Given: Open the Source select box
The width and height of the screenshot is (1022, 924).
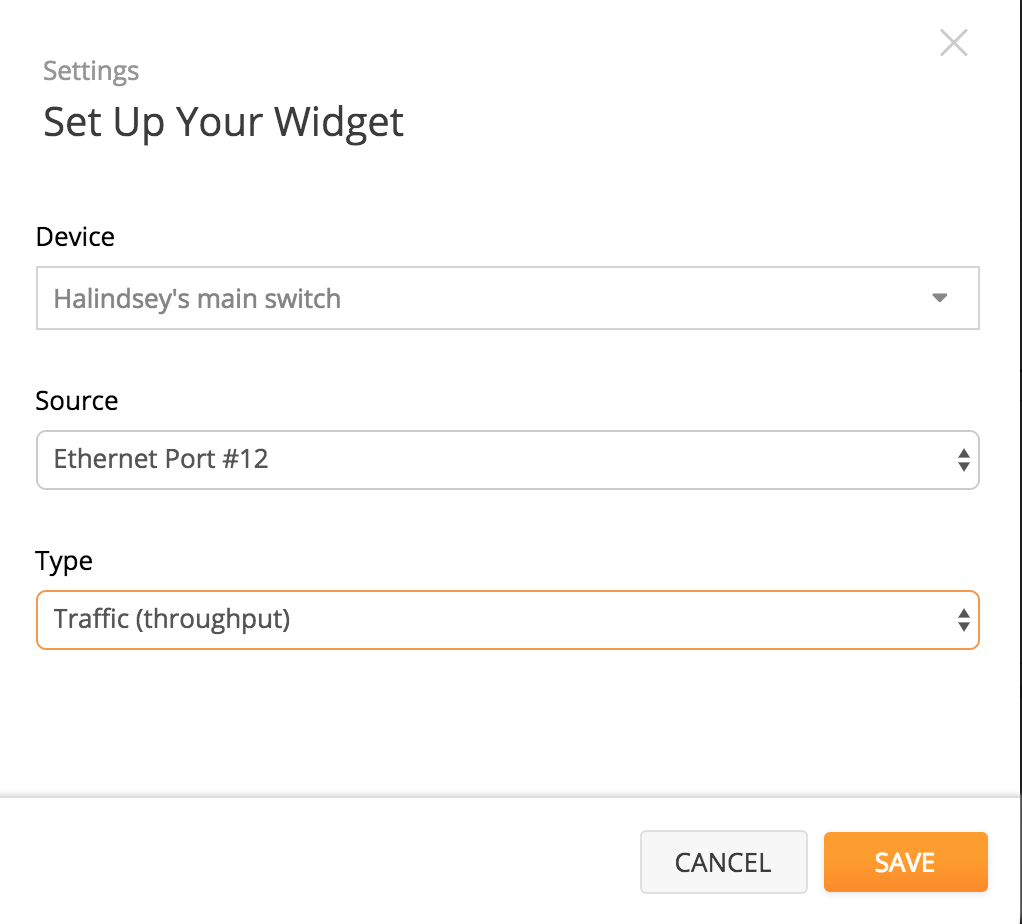Looking at the screenshot, I should point(507,459).
